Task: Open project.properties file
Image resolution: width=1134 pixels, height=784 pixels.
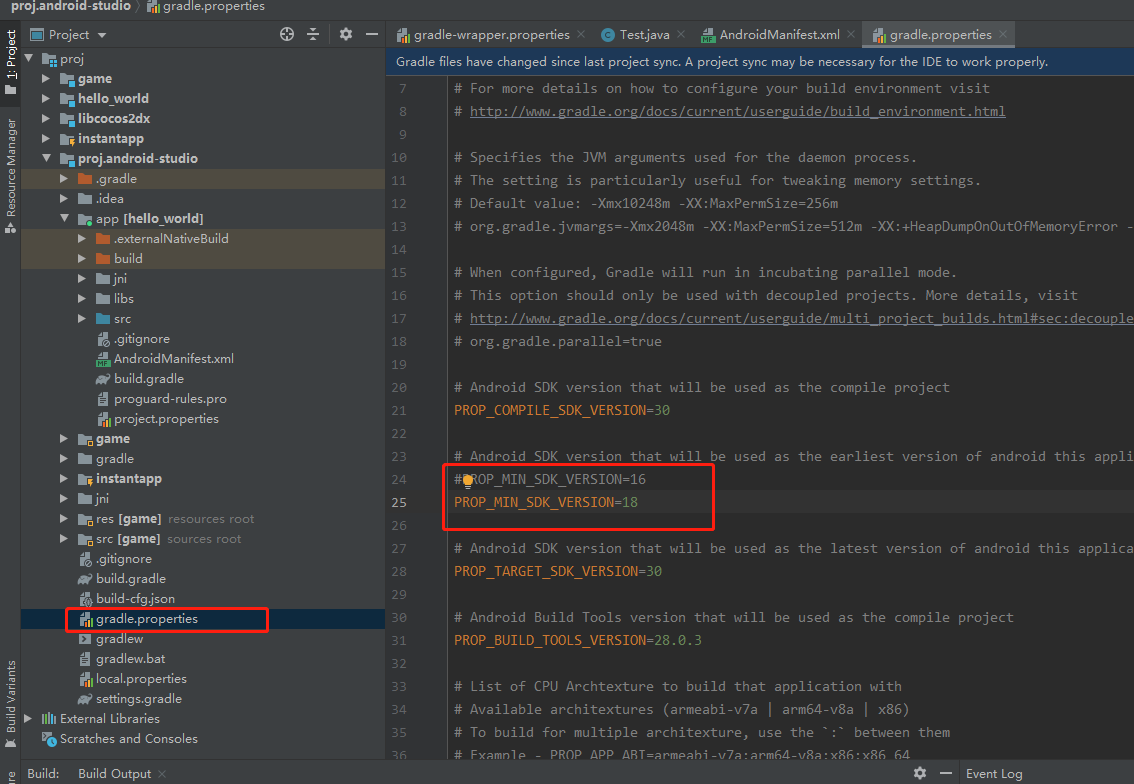Action: pos(166,418)
